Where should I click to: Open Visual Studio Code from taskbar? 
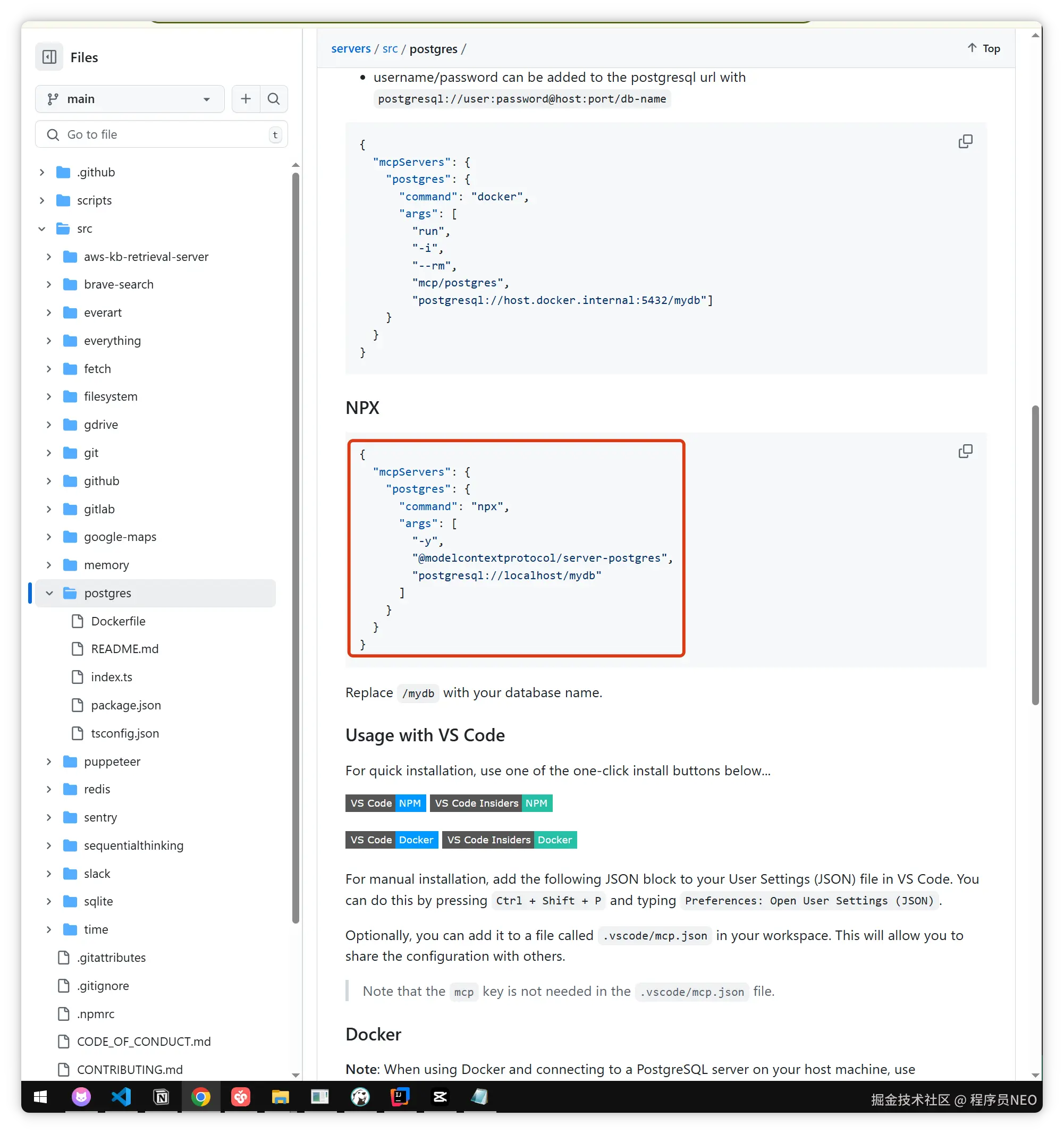pos(121,1096)
